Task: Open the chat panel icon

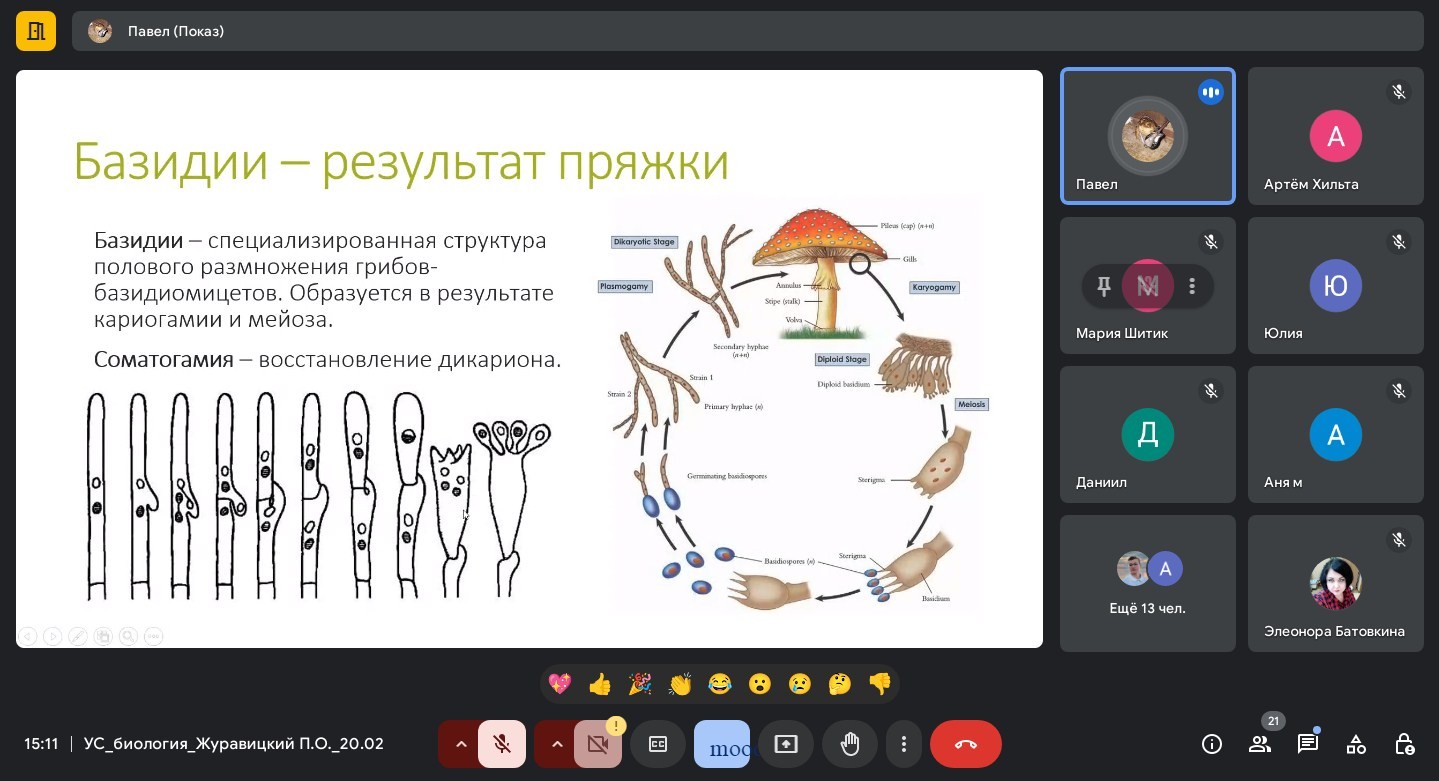Action: (x=1308, y=744)
